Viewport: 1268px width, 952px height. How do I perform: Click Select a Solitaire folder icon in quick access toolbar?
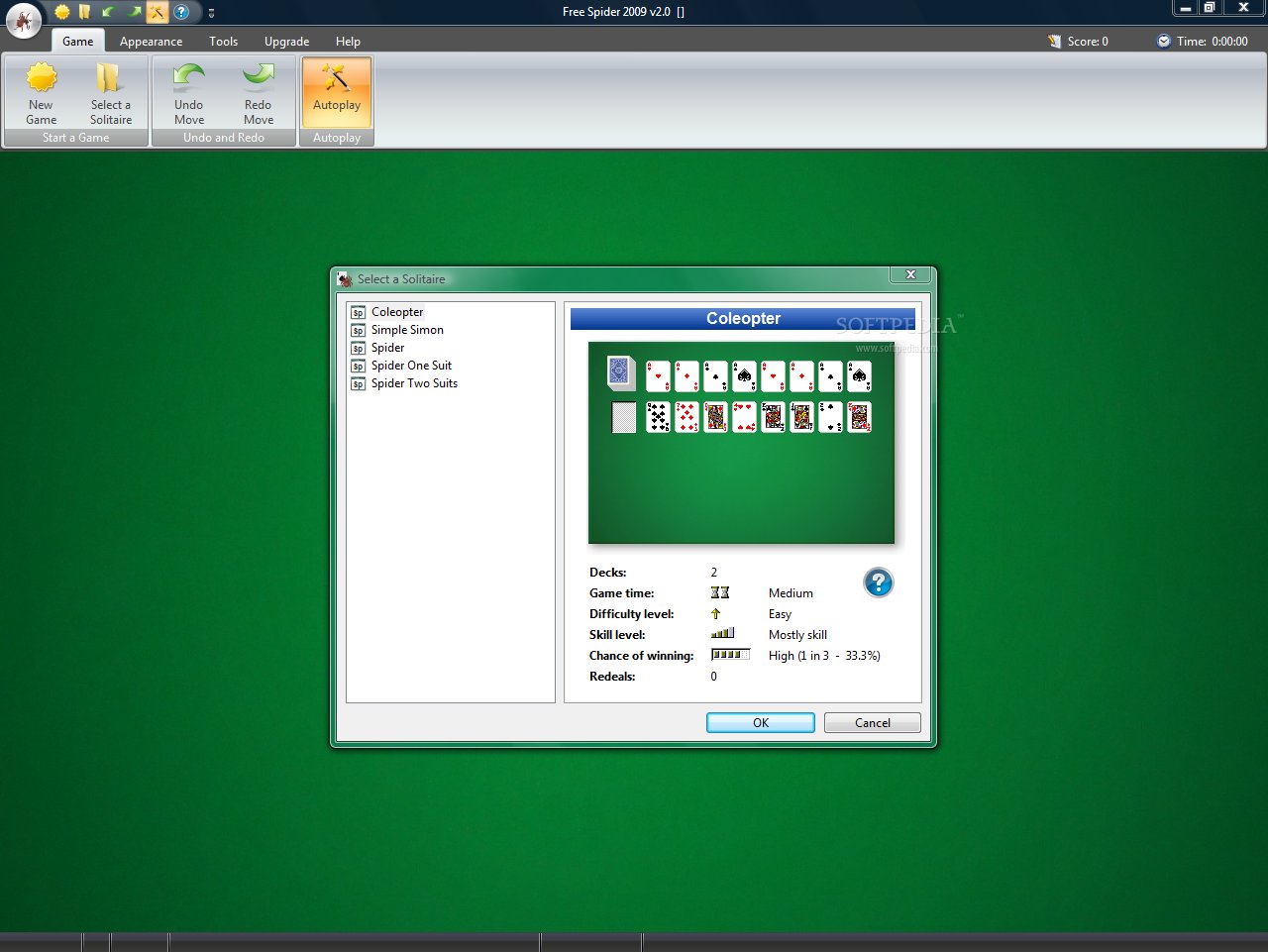(x=85, y=12)
